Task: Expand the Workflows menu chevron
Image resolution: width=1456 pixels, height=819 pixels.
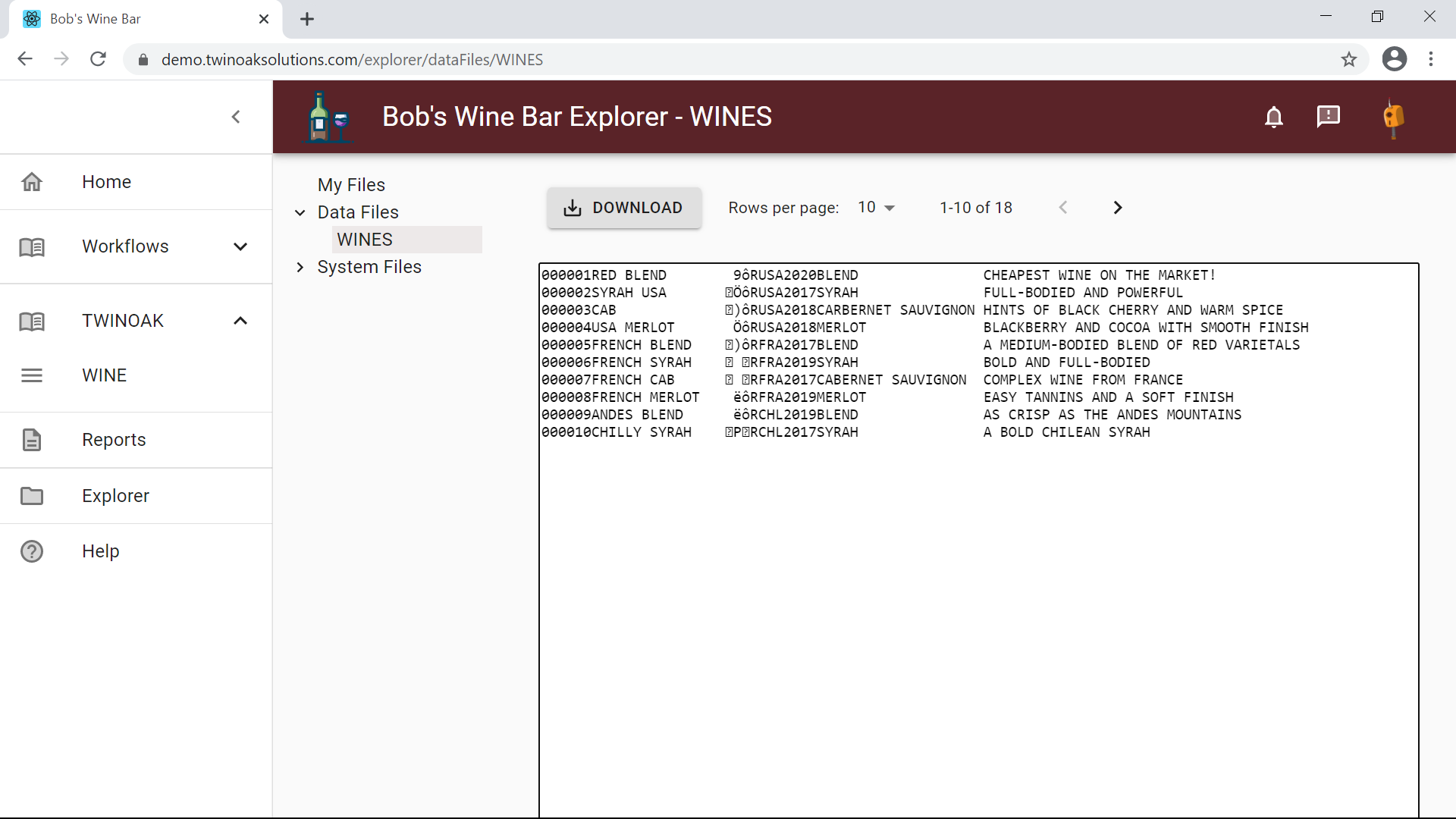Action: 240,246
